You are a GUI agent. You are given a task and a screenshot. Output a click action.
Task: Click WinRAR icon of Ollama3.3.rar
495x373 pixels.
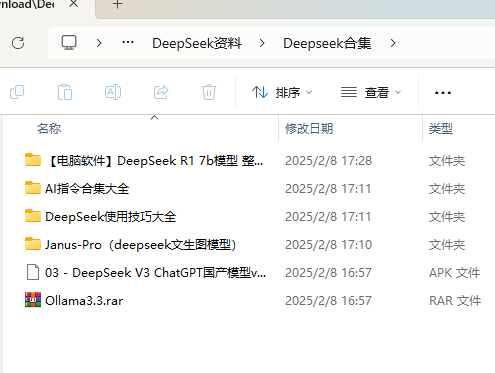click(x=33, y=300)
